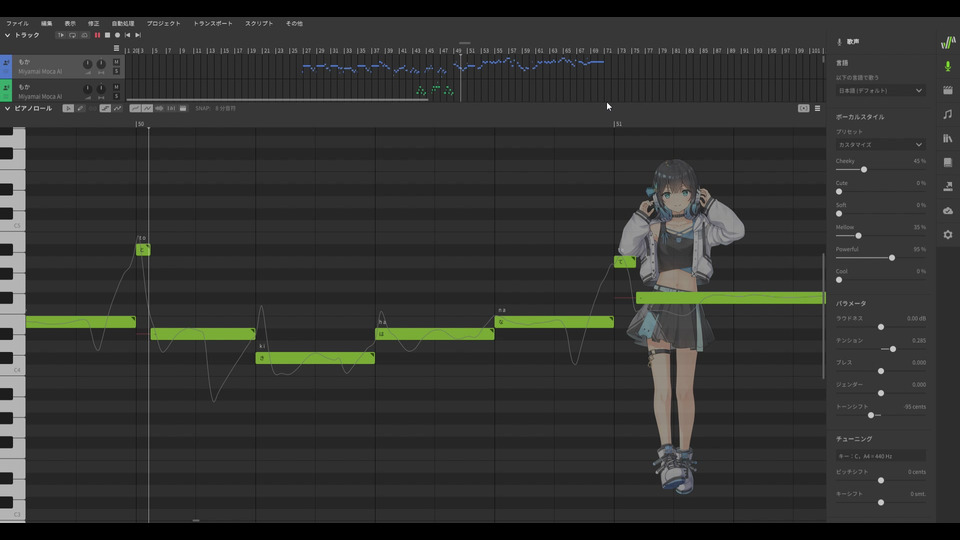Open the music note icon panel in sidebar

pos(948,114)
